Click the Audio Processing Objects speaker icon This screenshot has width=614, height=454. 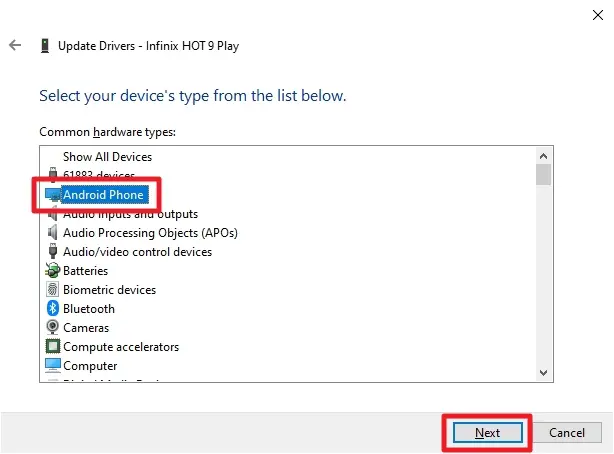pos(52,232)
